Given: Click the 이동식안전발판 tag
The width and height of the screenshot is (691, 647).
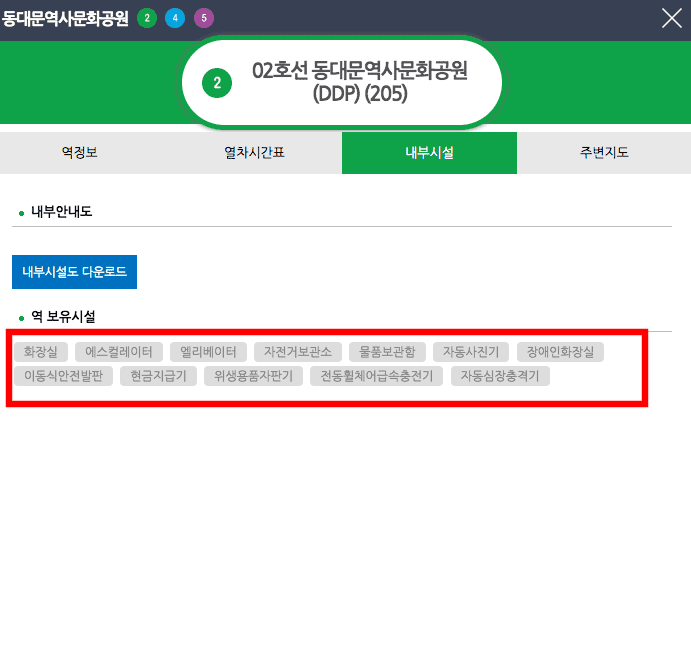Looking at the screenshot, I should [63, 376].
